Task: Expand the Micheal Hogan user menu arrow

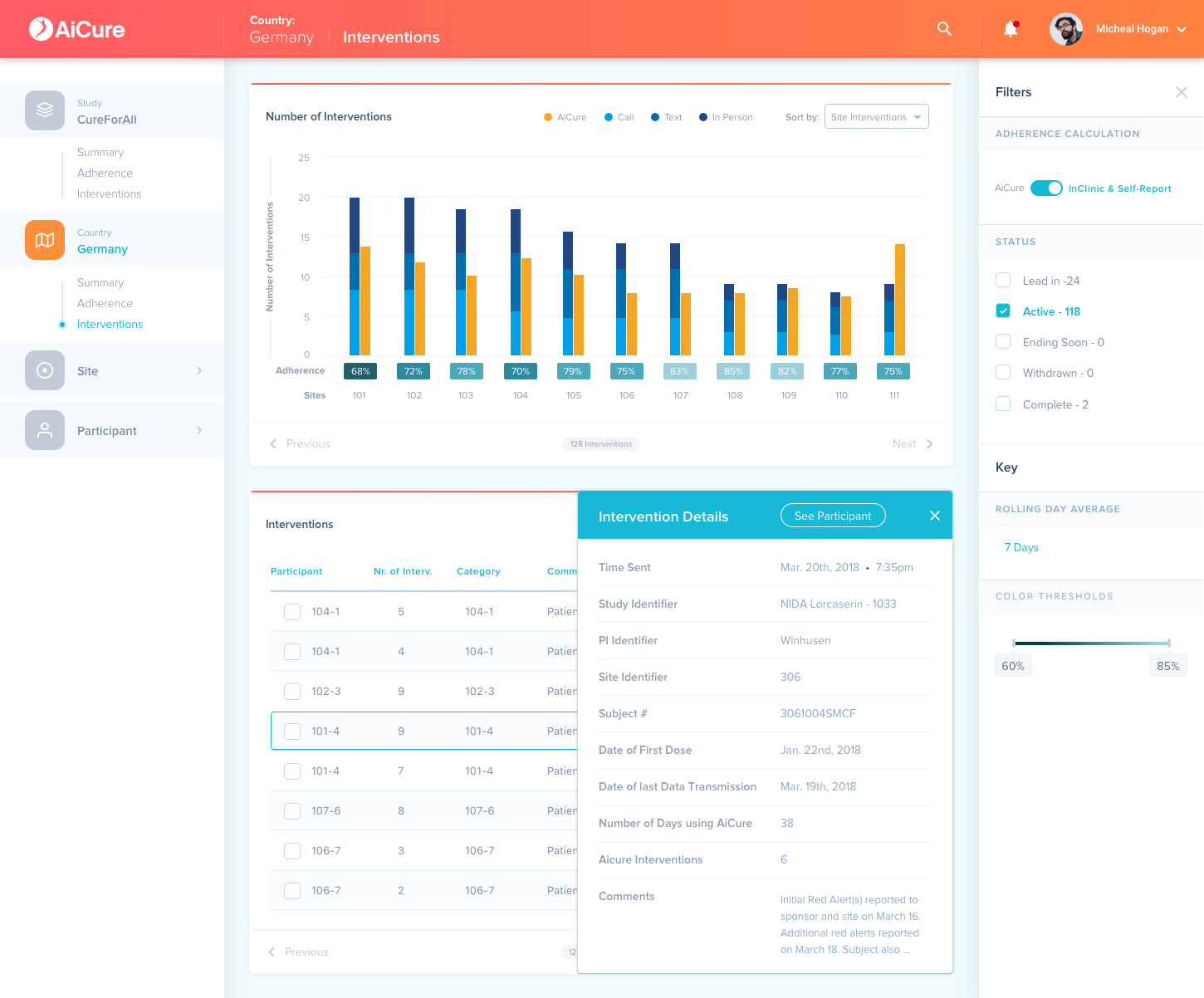Action: pos(1182,29)
